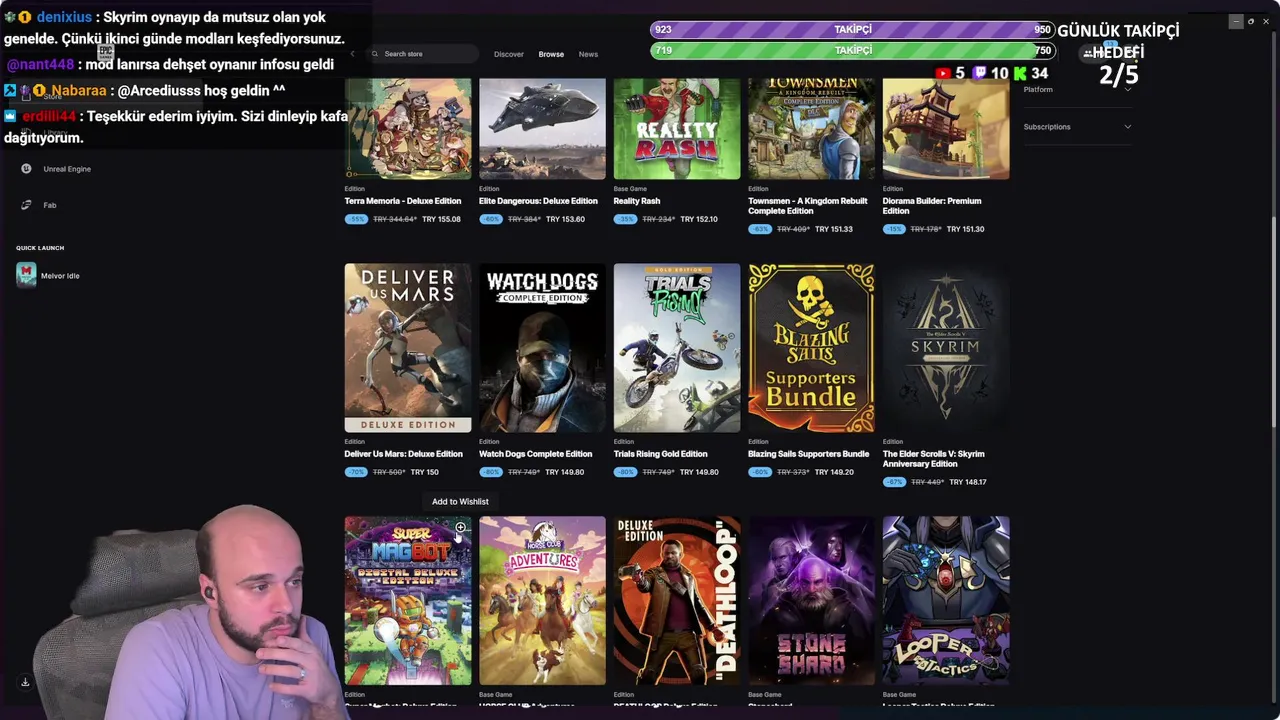Viewport: 1280px width, 720px height.
Task: Minimize the Epic Games Launcher window
Action: click(1236, 21)
